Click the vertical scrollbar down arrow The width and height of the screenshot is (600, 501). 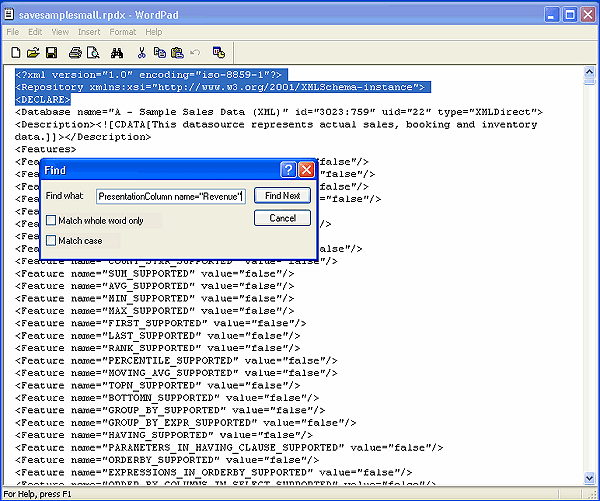point(589,478)
